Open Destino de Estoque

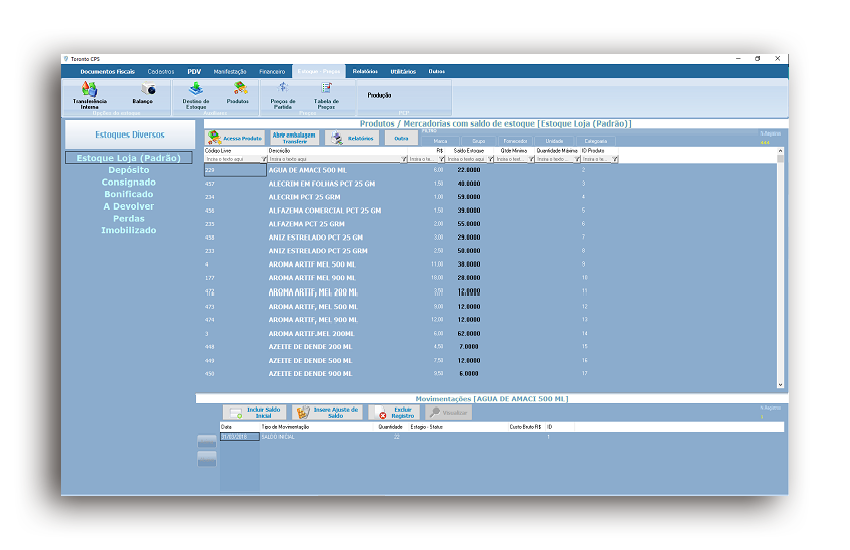tap(195, 95)
